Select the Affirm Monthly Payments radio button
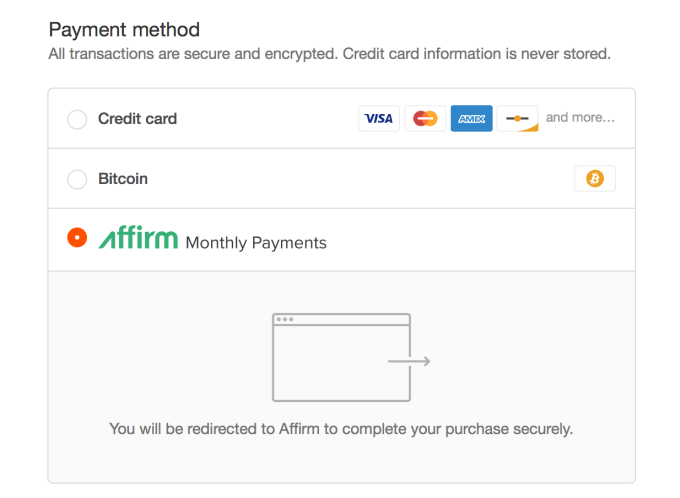This screenshot has height=498, width=680. click(77, 239)
